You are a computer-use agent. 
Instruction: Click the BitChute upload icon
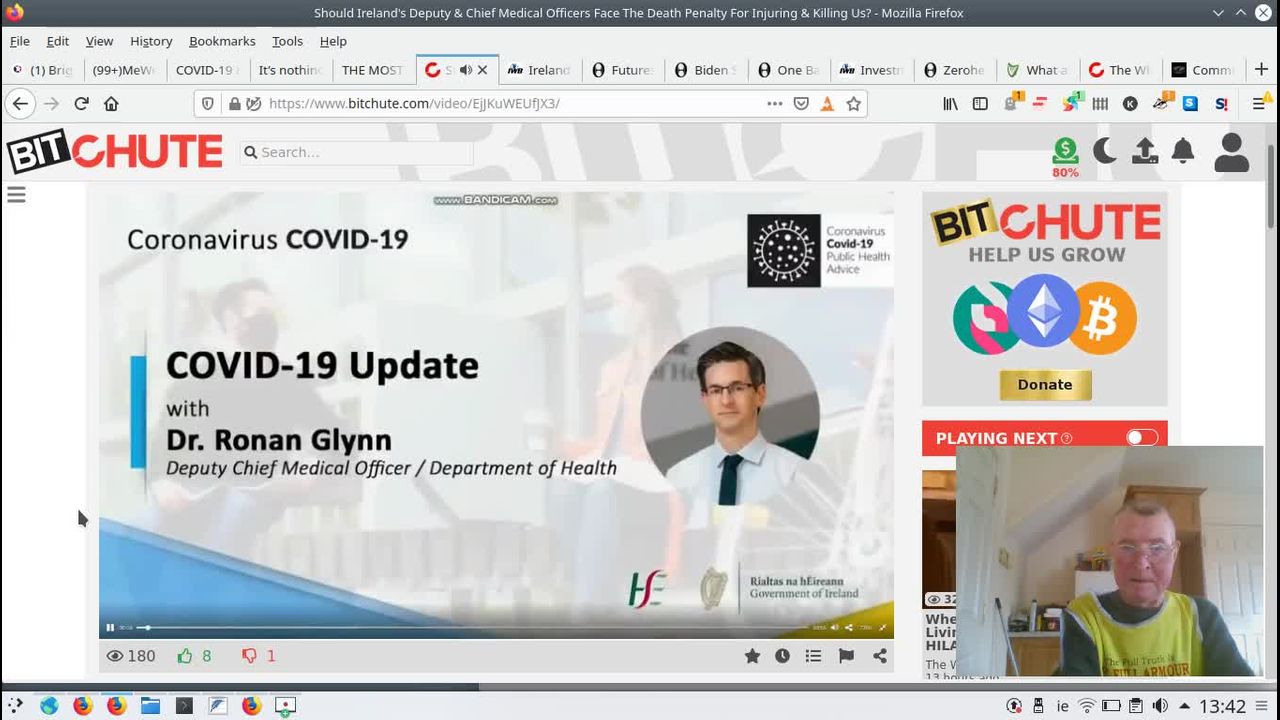point(1144,151)
